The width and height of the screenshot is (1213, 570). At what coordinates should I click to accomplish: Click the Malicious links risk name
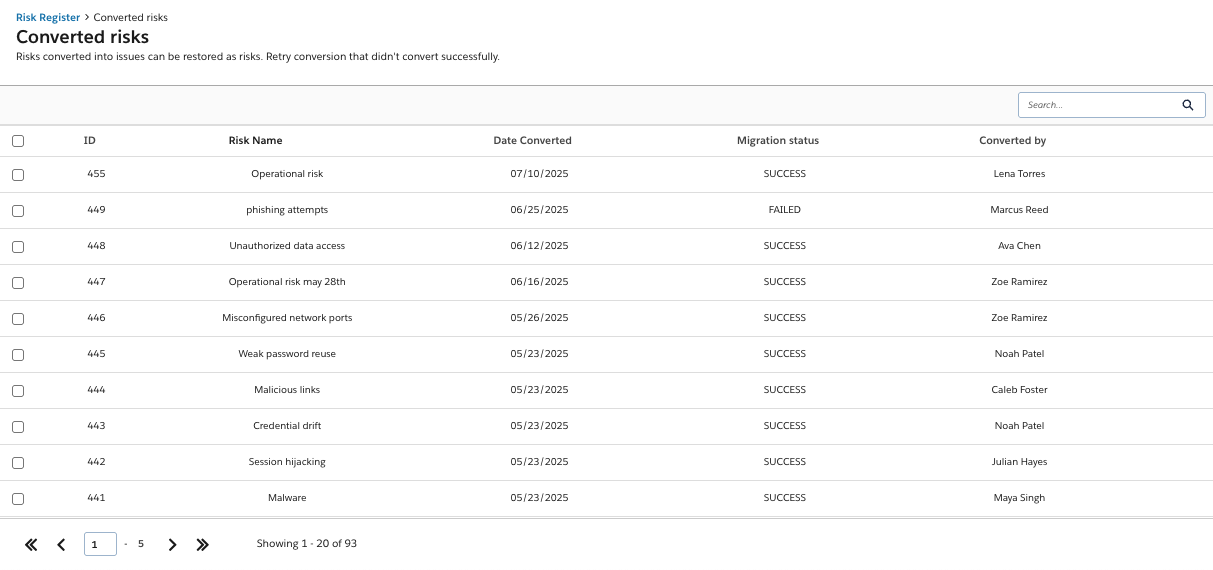(x=287, y=390)
